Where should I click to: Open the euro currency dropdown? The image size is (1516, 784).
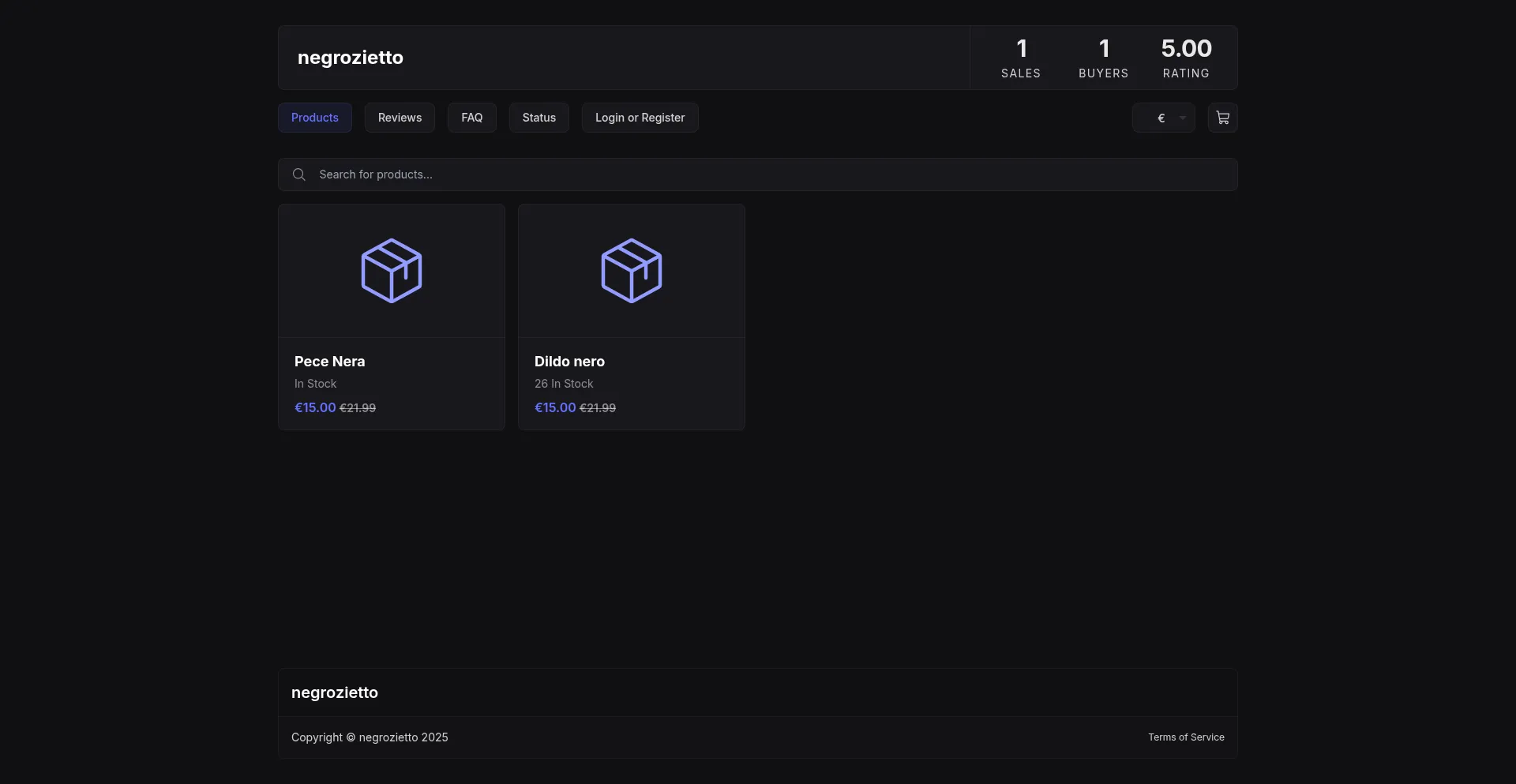pos(1164,118)
